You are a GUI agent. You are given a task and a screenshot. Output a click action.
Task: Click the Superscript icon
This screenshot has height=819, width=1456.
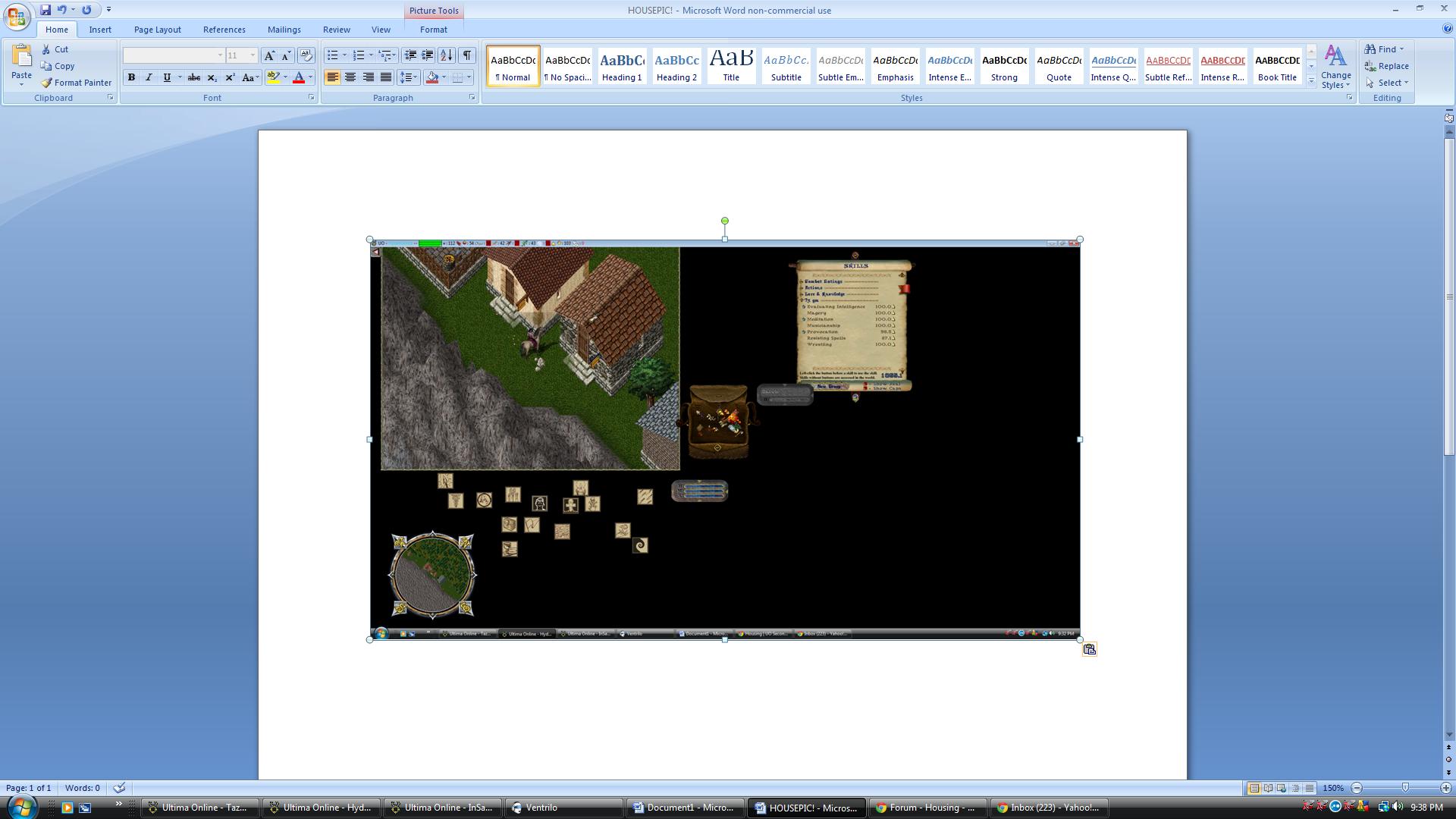[x=230, y=77]
